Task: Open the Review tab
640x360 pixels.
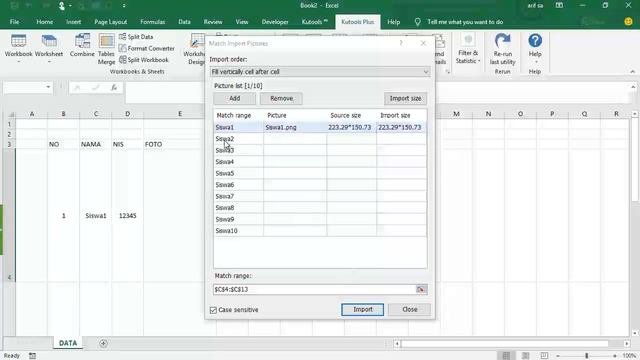Action: click(213, 22)
